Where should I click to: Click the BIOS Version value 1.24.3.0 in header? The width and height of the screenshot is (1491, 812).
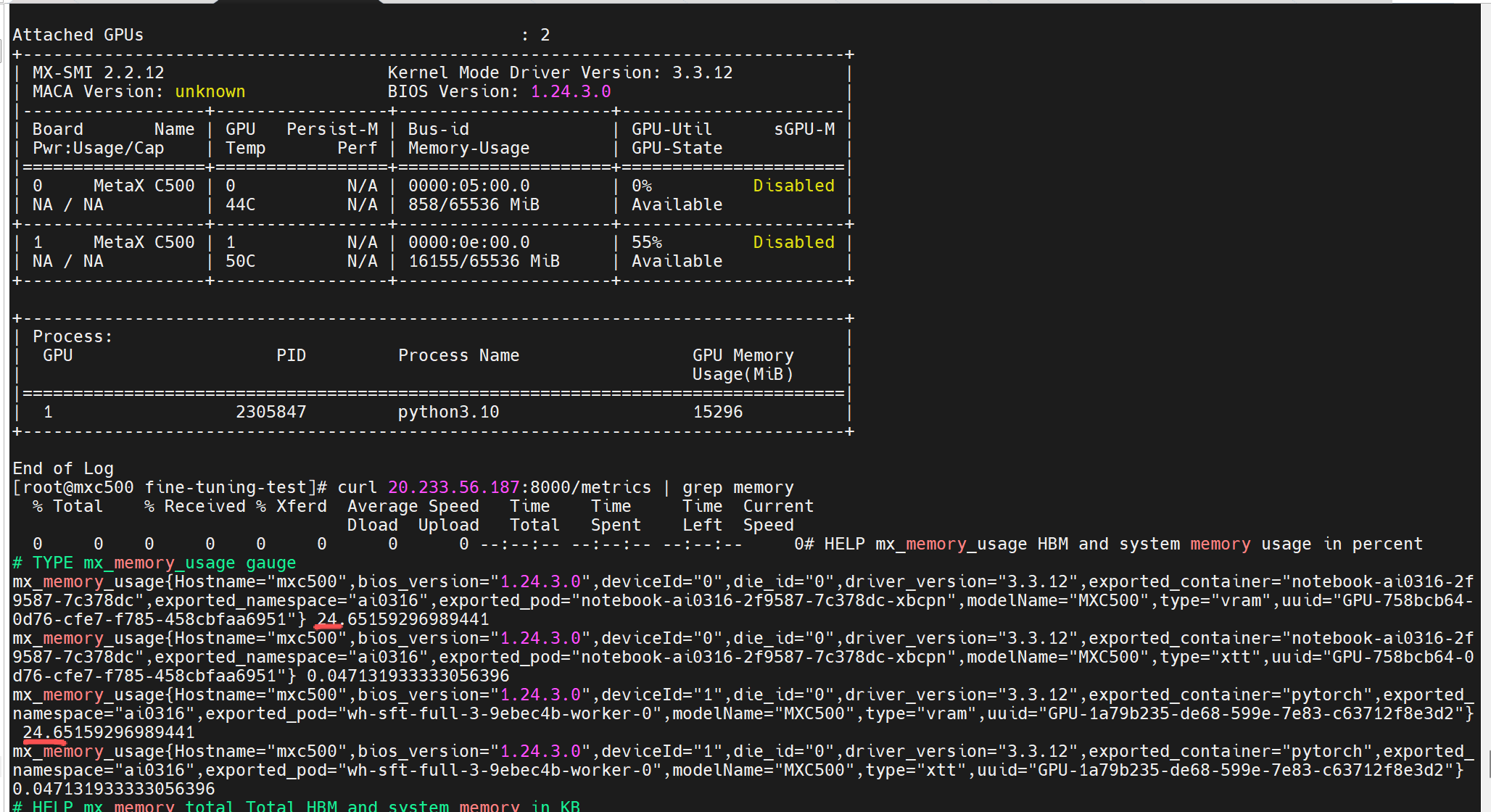pos(571,91)
